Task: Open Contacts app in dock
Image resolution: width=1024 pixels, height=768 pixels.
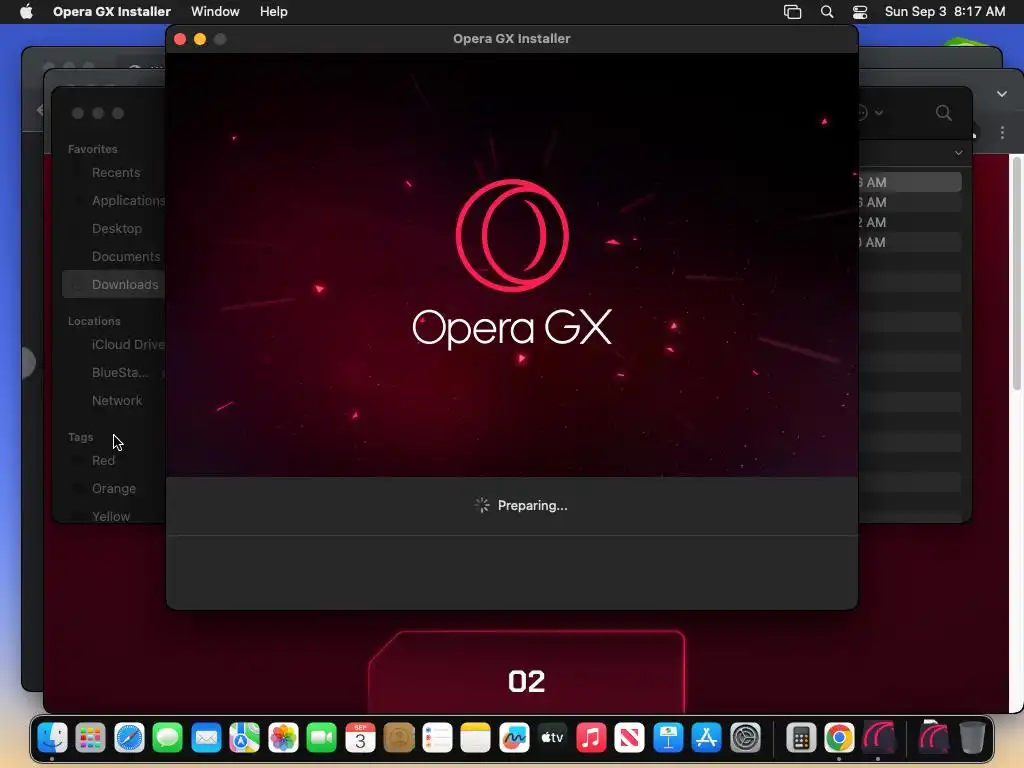Action: coord(399,739)
